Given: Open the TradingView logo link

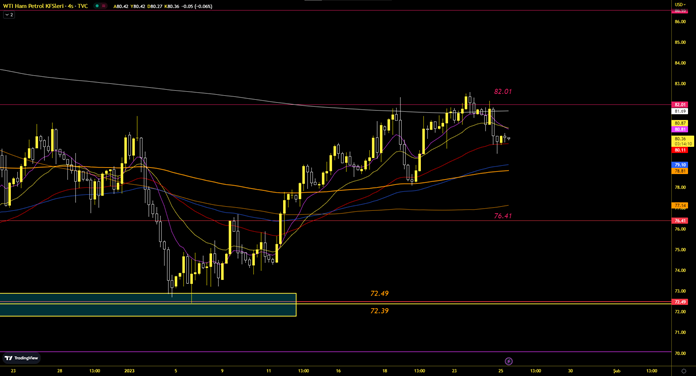Looking at the screenshot, I should click(x=21, y=358).
